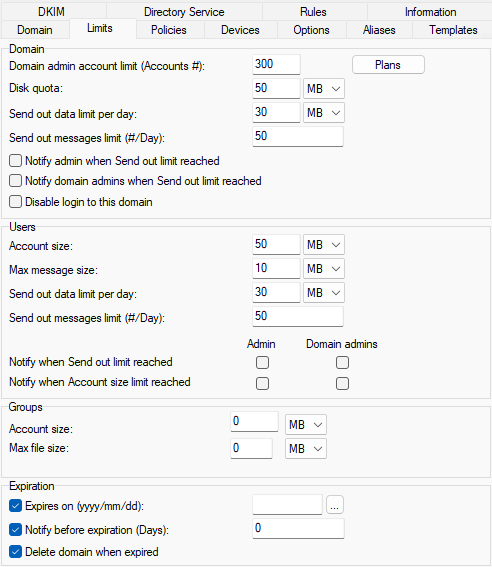This screenshot has width=492, height=567.
Task: Toggle Notify before expiration checkbox
Action: tap(15, 530)
